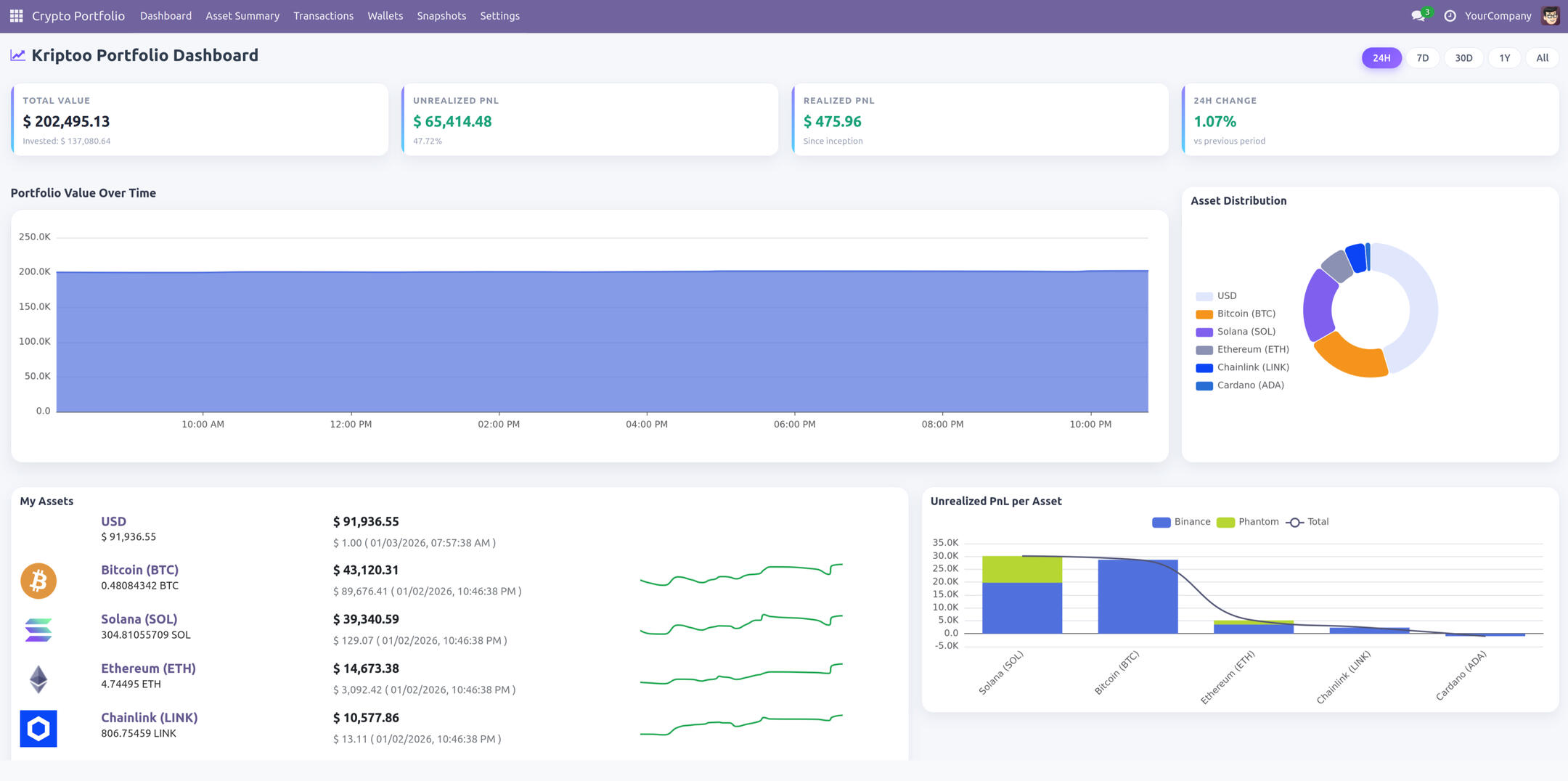Viewport: 1568px width, 781px height.
Task: Go to the Wallets menu
Action: (x=385, y=16)
